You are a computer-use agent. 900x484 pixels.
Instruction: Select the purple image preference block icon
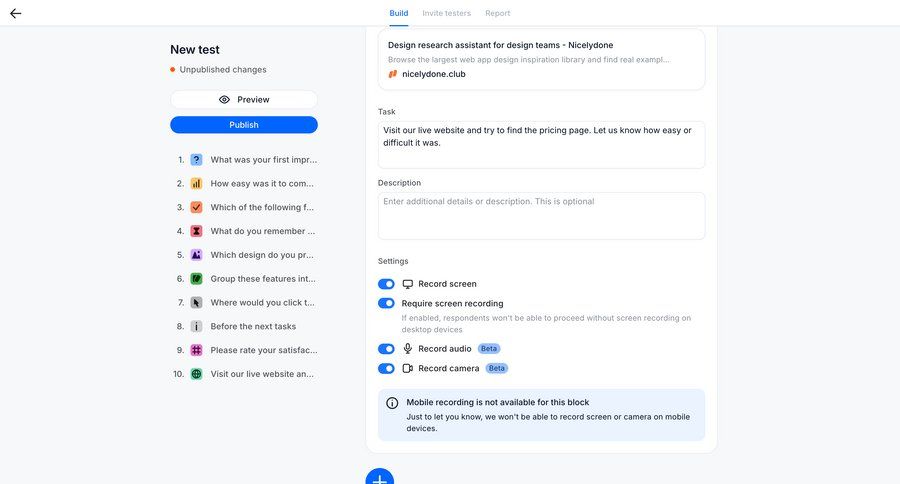(197, 255)
